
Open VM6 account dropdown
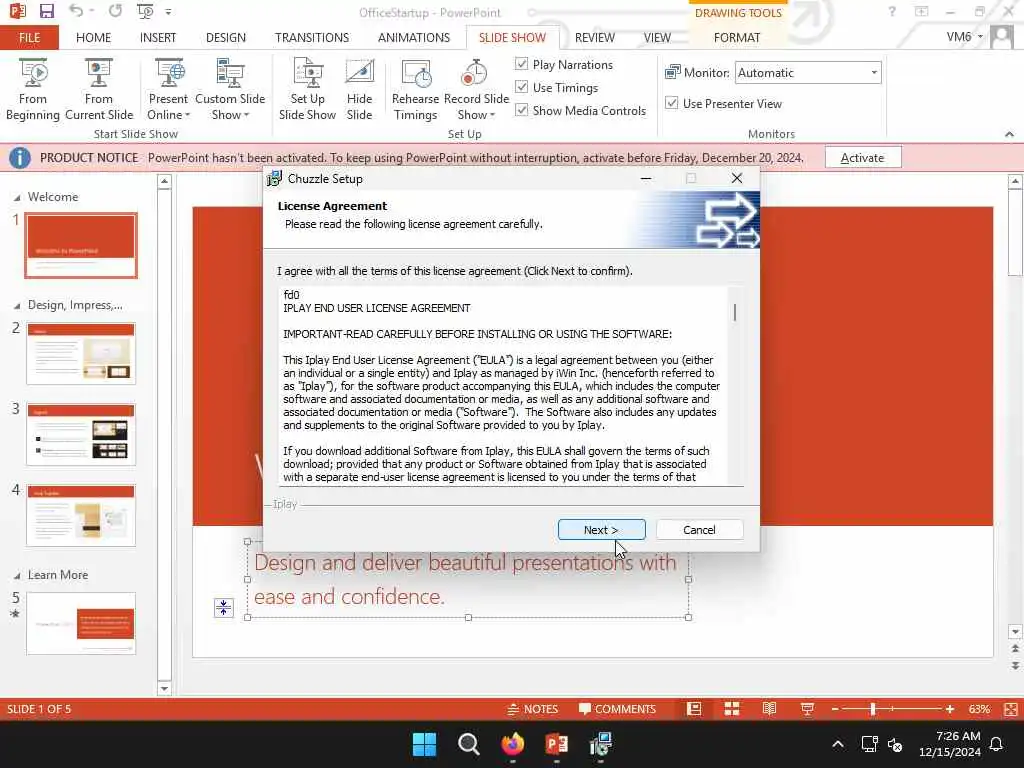[965, 37]
